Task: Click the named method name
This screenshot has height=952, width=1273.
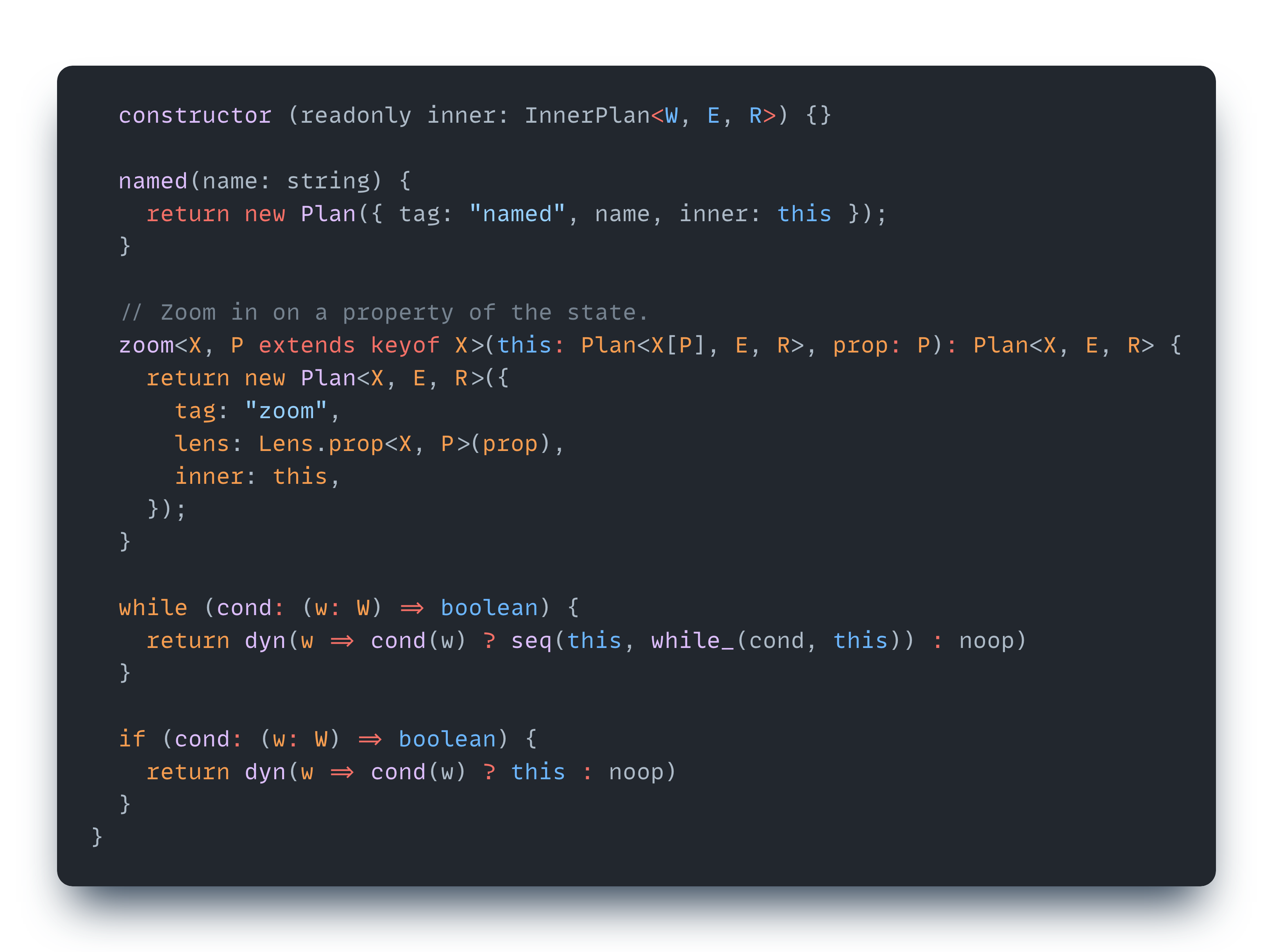Action: [153, 181]
